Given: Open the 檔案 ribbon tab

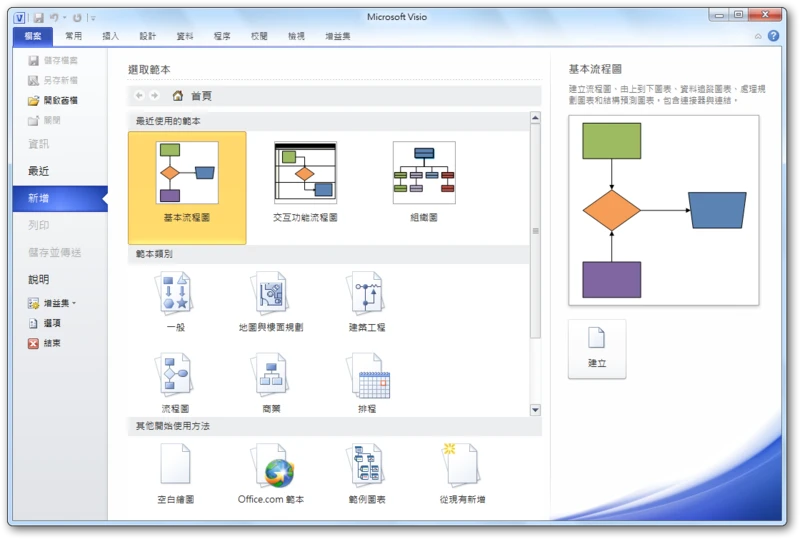Looking at the screenshot, I should 33,36.
